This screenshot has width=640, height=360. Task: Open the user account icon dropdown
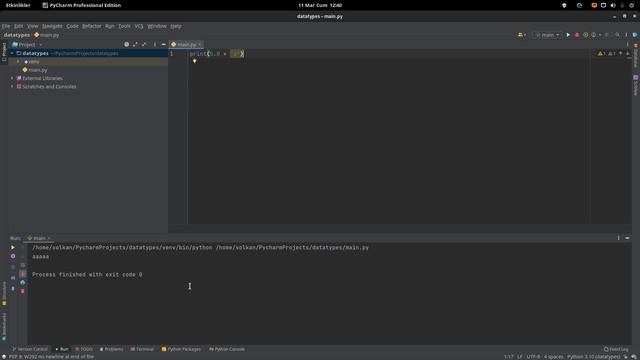(522, 35)
